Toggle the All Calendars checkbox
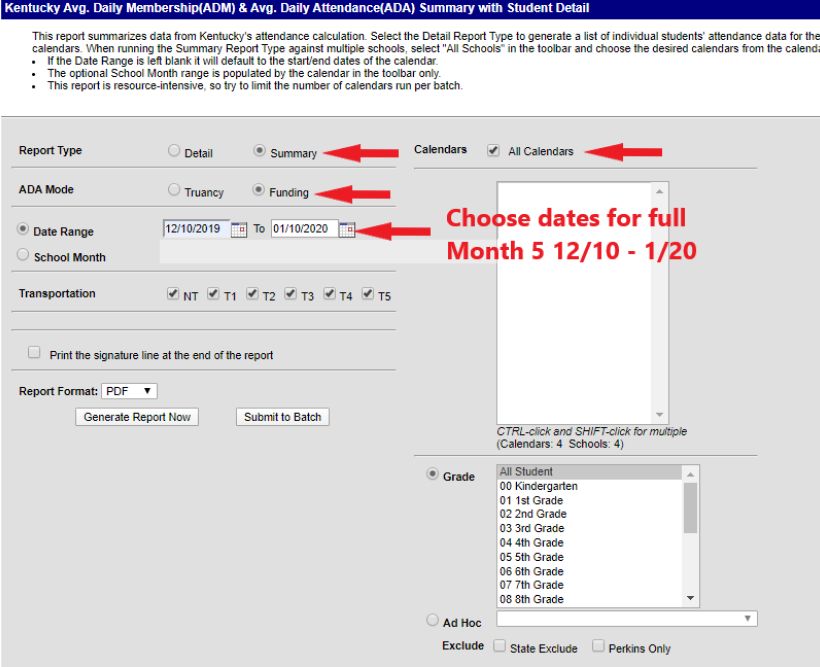The height and width of the screenshot is (667, 820). click(x=493, y=151)
